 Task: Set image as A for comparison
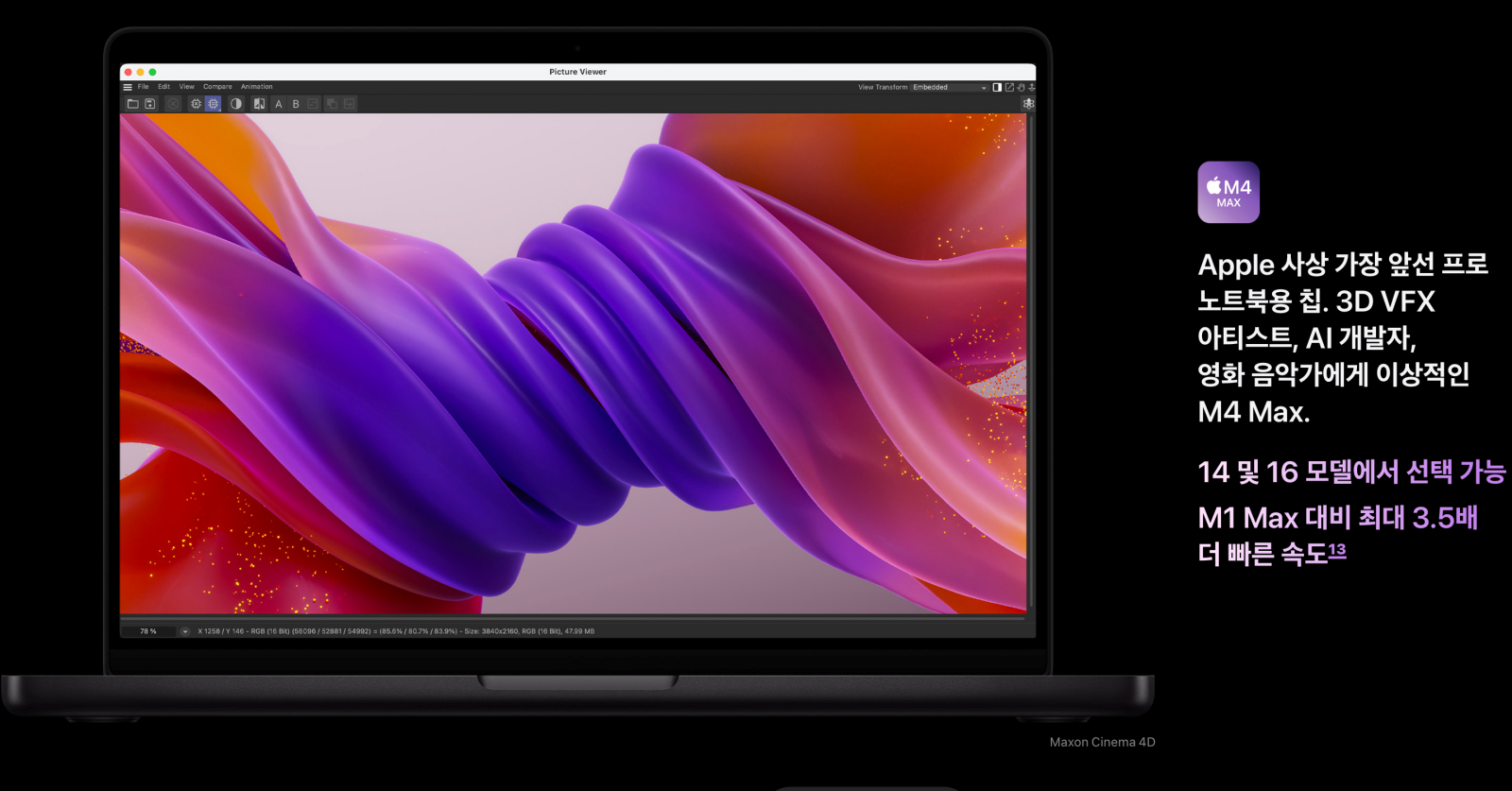pos(279,104)
